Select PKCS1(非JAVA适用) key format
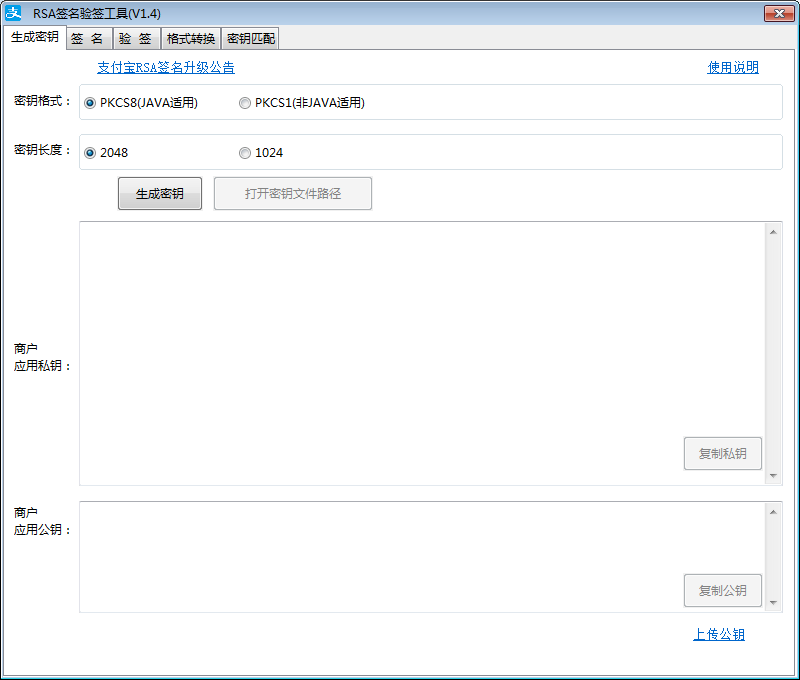The width and height of the screenshot is (800, 680). click(x=245, y=103)
